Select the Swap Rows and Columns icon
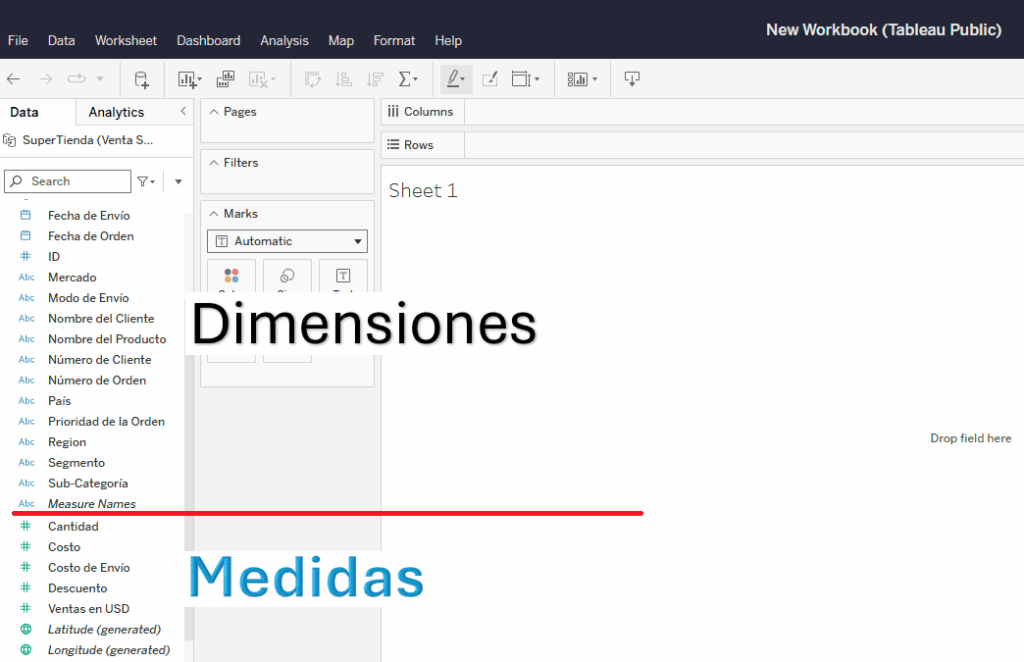1024x662 pixels. [313, 79]
